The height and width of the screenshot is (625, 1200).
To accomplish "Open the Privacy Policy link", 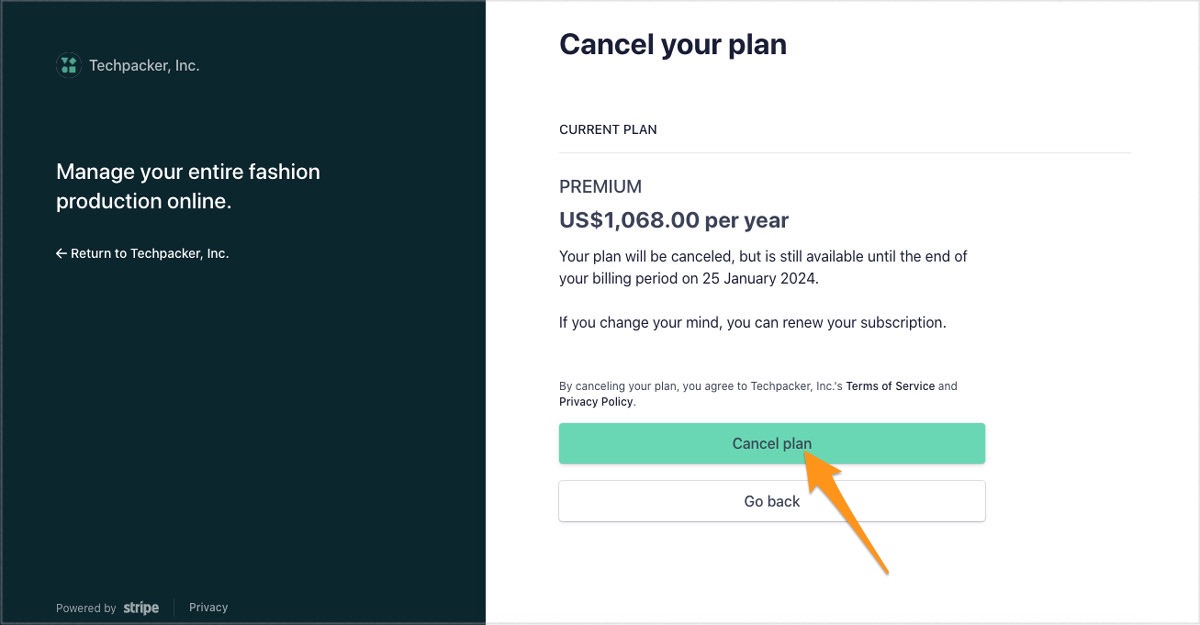I will click(x=595, y=402).
